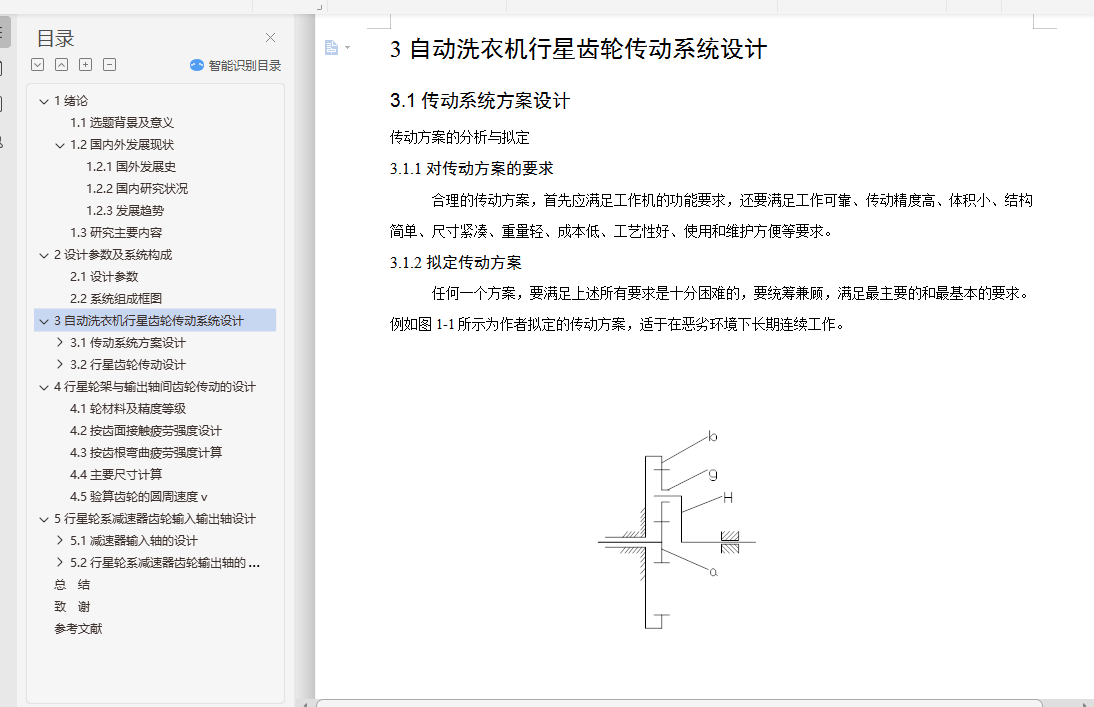Screen dimensions: 1094x707
Task: Expand the '3.2 行星齿轮传动设计' node
Action: pos(60,364)
